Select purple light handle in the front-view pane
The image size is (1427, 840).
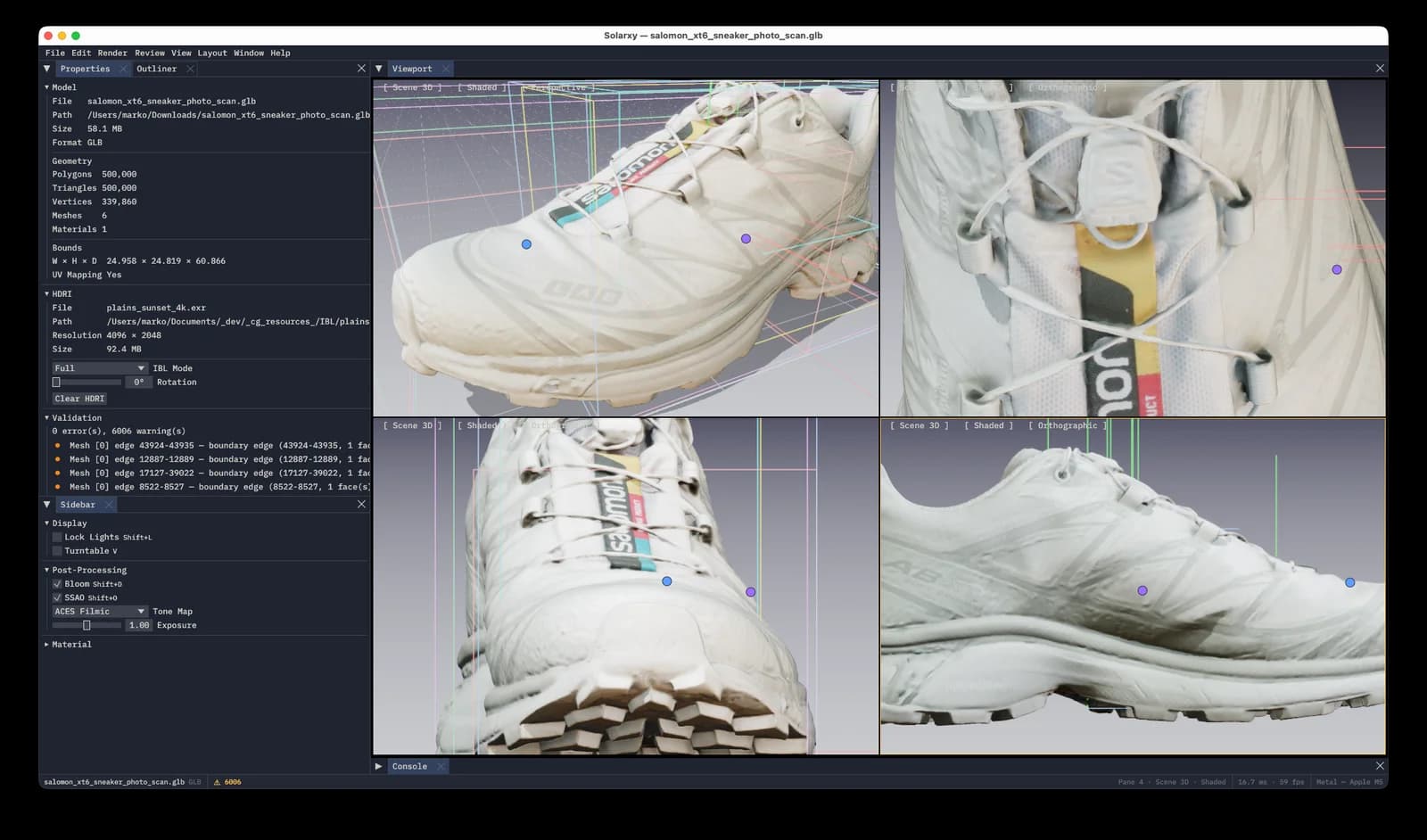coord(751,592)
